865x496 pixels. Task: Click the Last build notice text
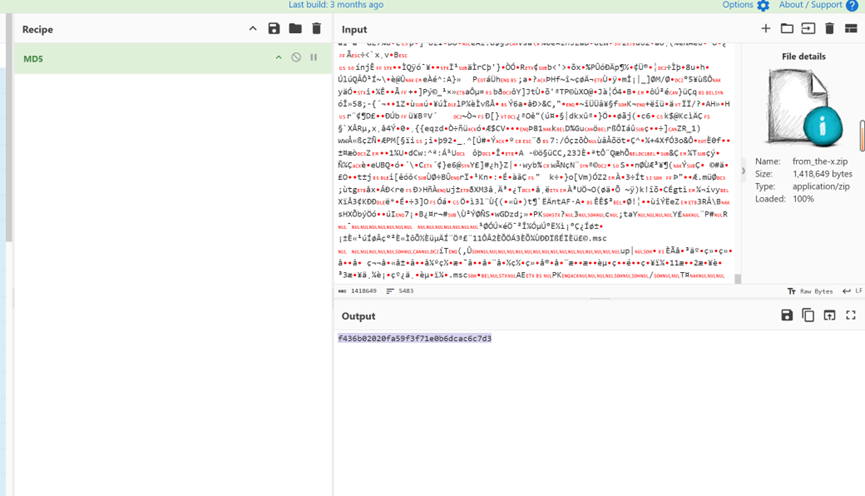pyautogui.click(x=336, y=5)
